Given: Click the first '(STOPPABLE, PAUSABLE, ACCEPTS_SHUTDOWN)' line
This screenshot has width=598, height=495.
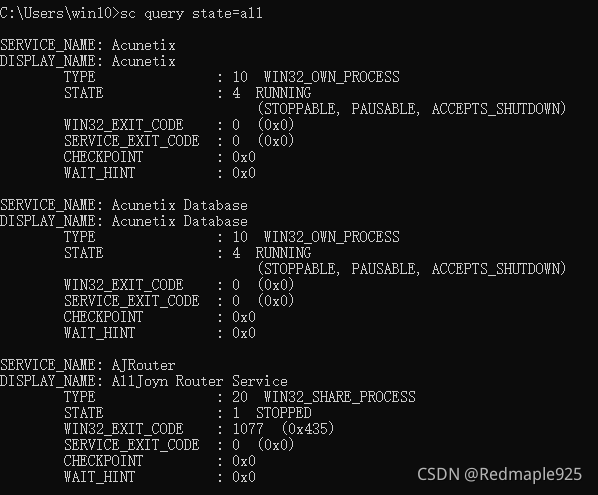Looking at the screenshot, I should pyautogui.click(x=412, y=109).
